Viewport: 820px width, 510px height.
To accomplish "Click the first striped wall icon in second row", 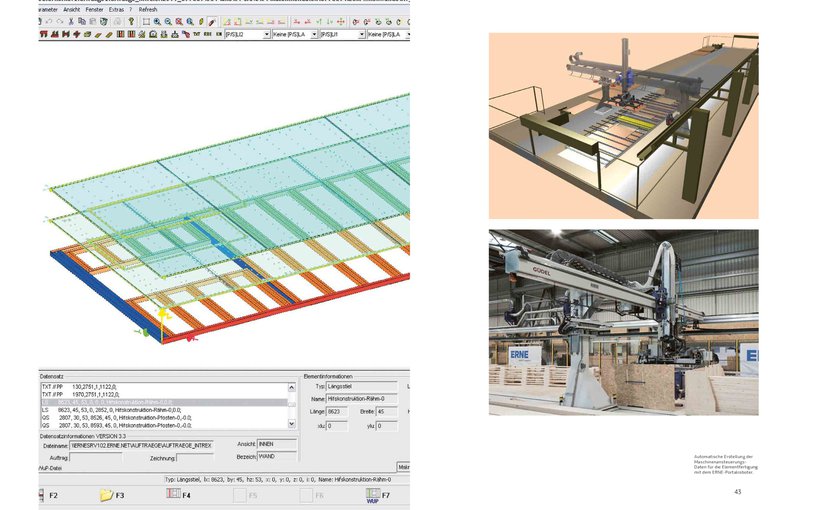I will [120, 34].
